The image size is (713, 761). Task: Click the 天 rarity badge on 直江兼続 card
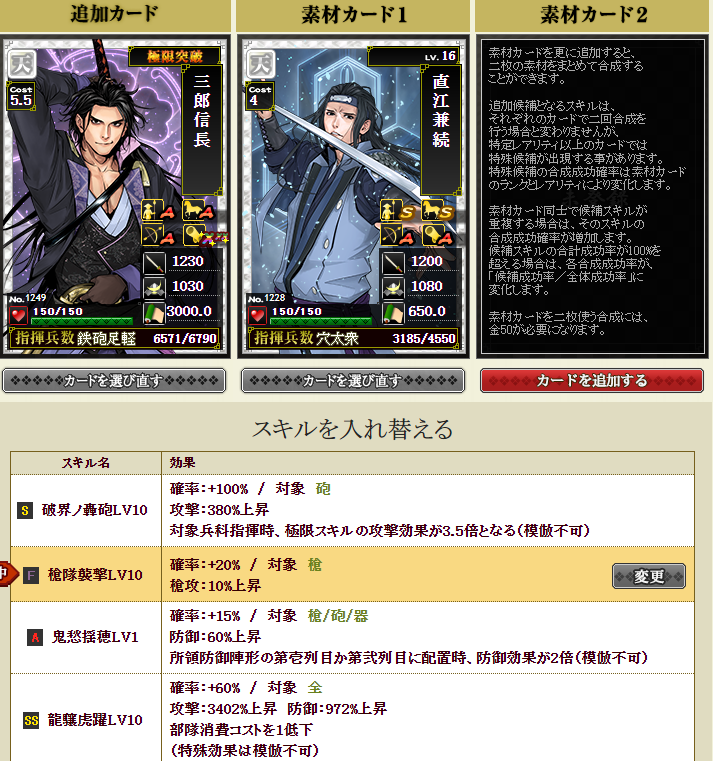click(261, 64)
